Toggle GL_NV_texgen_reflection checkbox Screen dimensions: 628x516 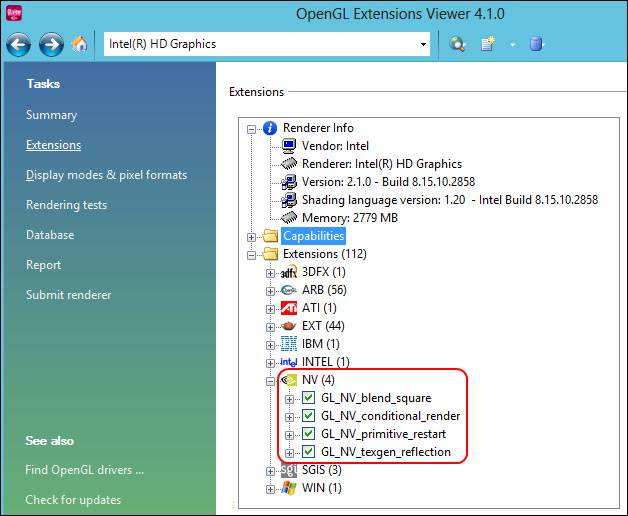(309, 452)
